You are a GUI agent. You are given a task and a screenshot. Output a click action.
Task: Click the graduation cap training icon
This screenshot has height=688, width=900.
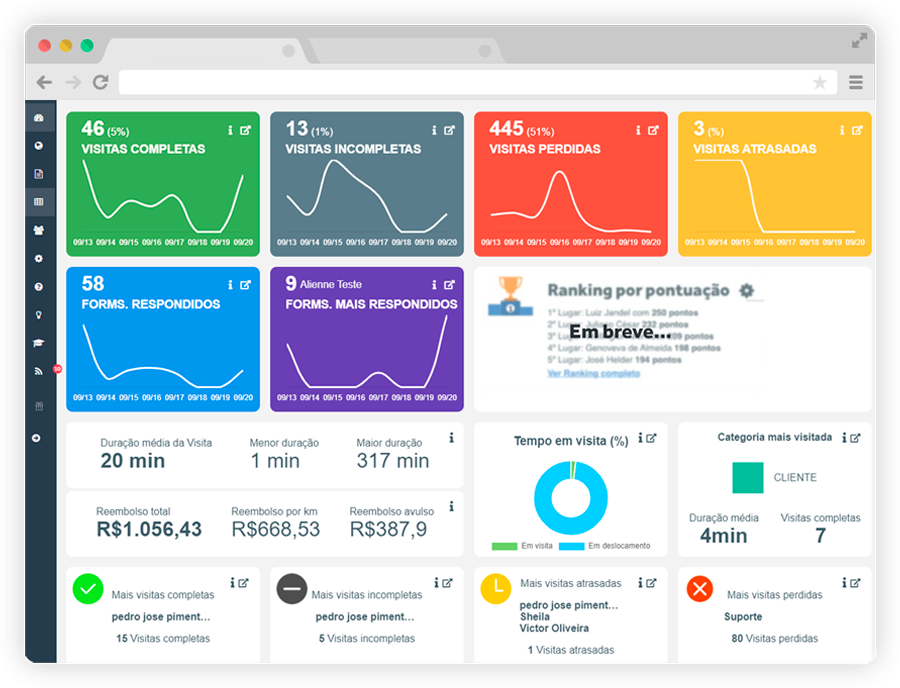pos(39,342)
